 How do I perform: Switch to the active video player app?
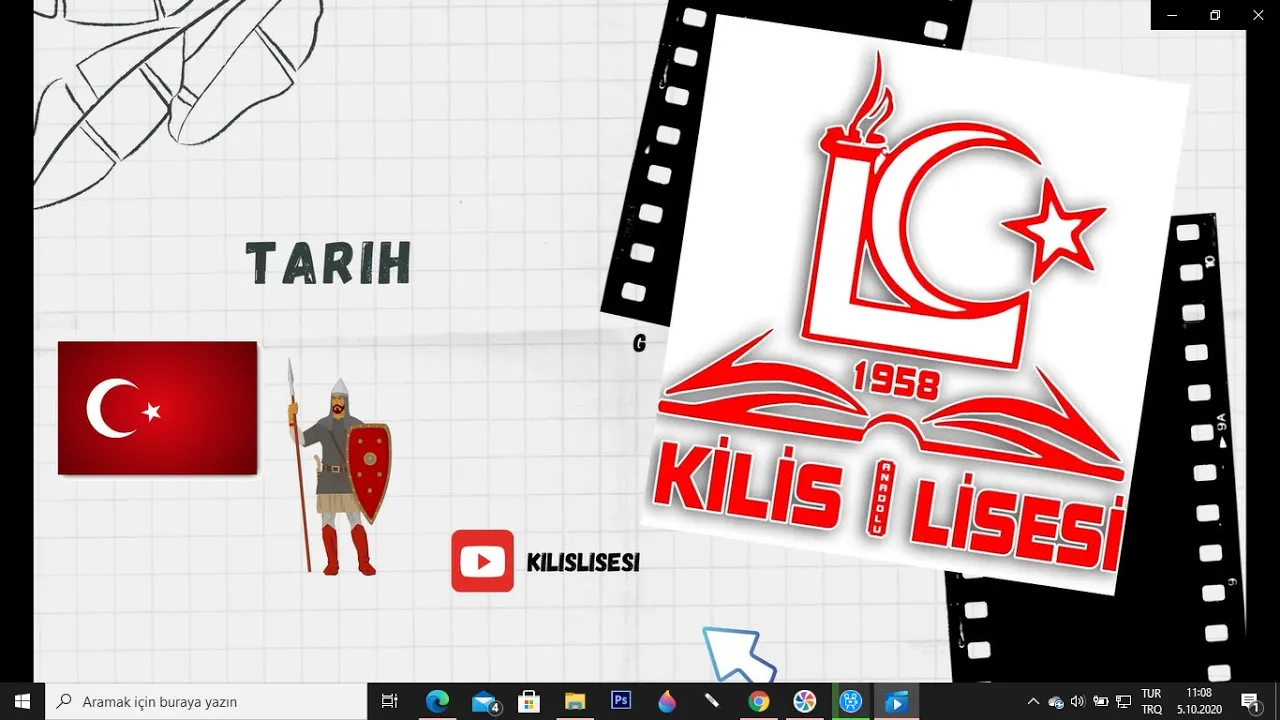tap(896, 702)
